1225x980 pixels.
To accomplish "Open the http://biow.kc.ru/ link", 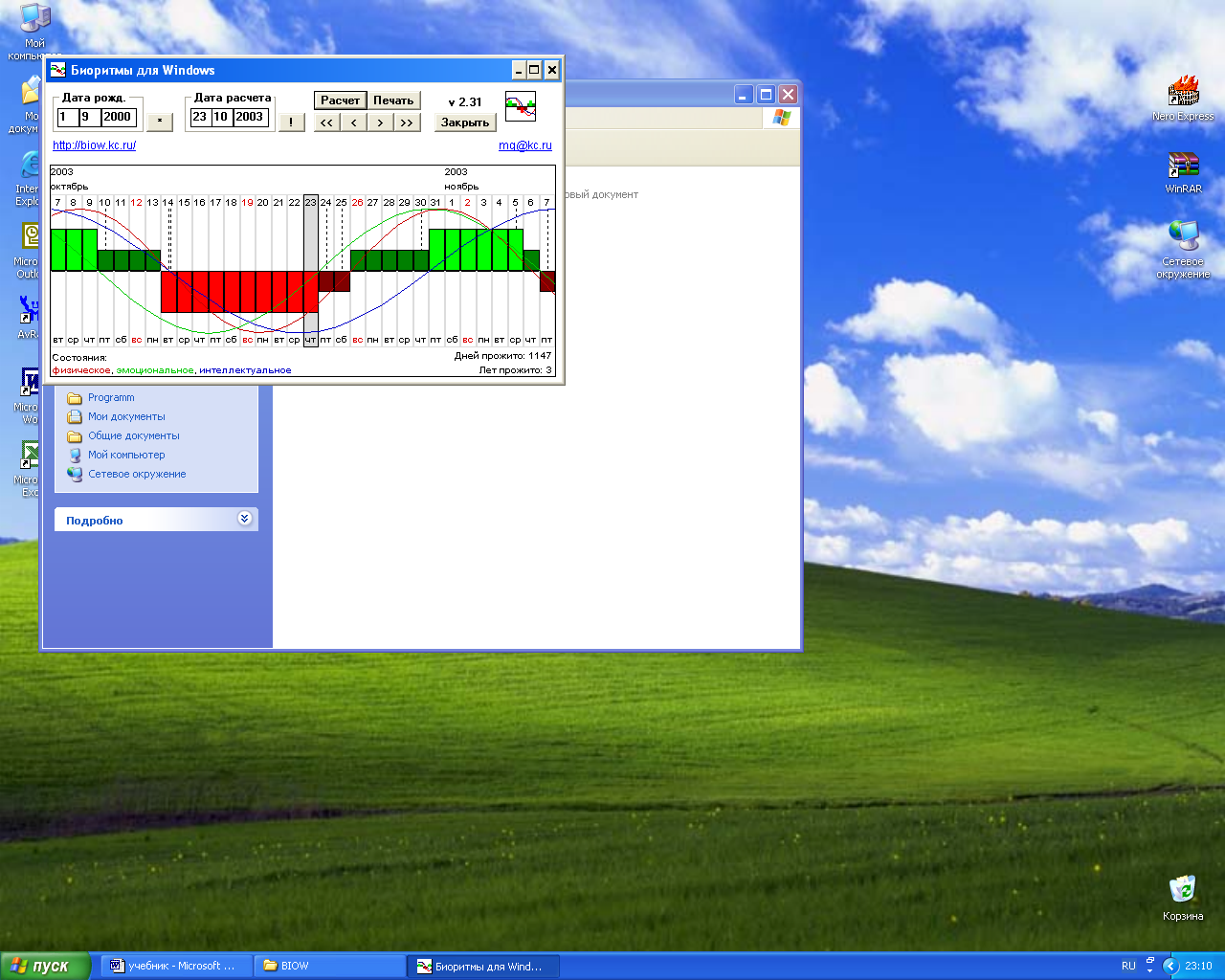I will pos(94,145).
